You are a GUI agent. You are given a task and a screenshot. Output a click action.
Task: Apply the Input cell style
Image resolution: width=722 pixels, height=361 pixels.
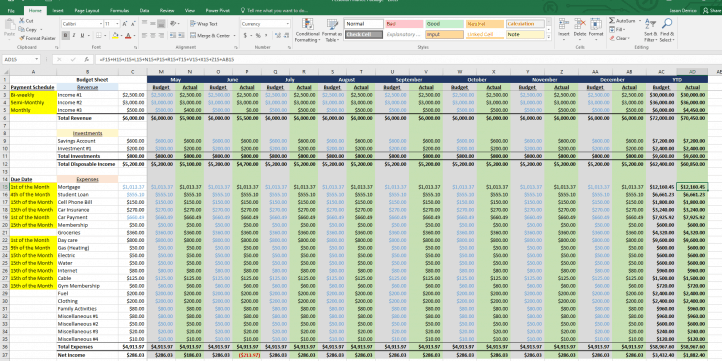click(x=444, y=34)
